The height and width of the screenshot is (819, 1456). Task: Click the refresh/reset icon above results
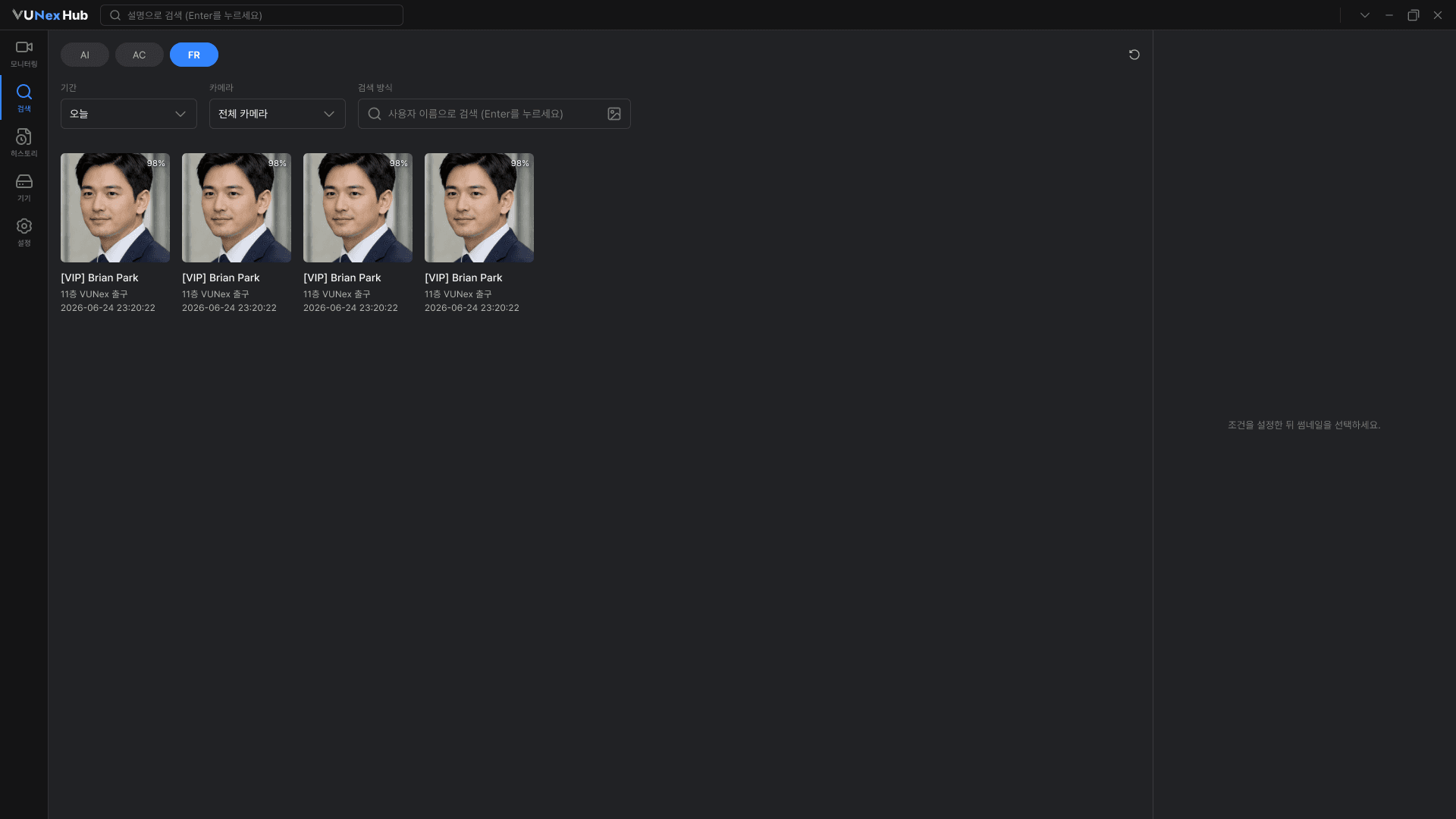pos(1134,55)
